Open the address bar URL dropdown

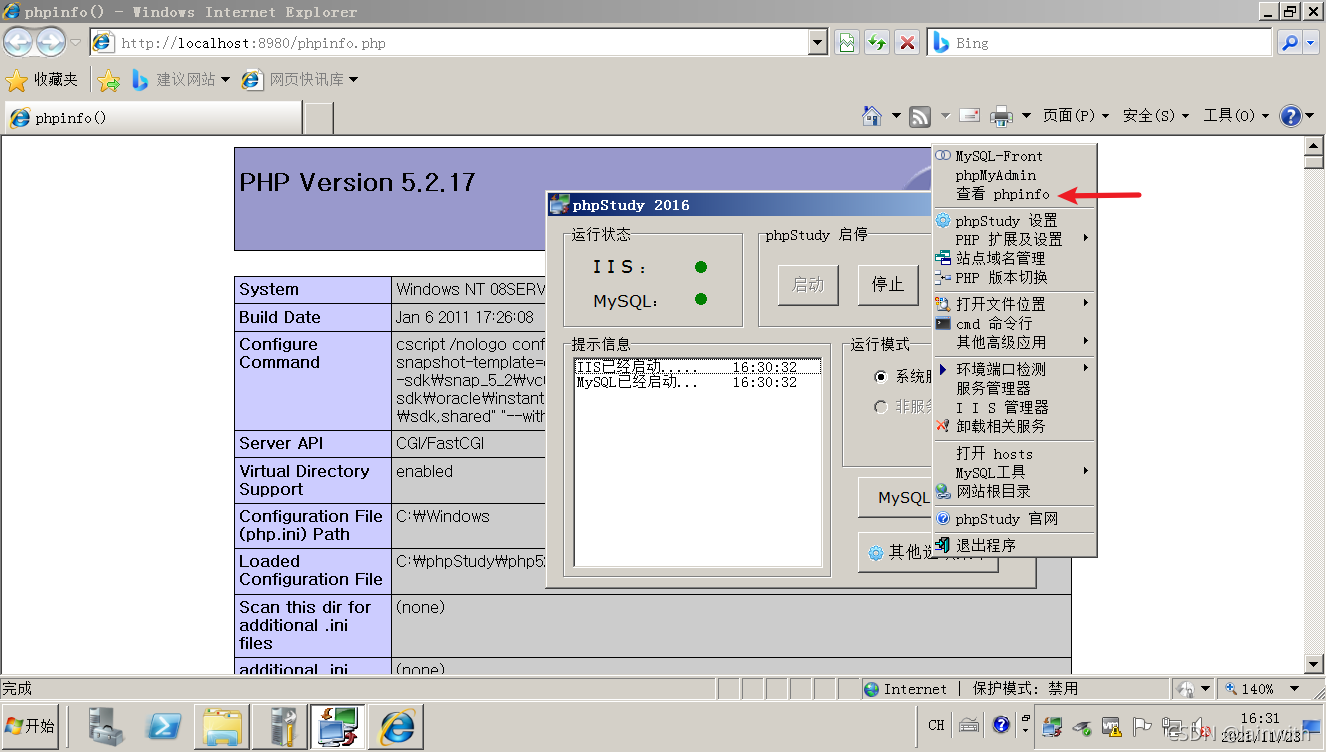(818, 43)
